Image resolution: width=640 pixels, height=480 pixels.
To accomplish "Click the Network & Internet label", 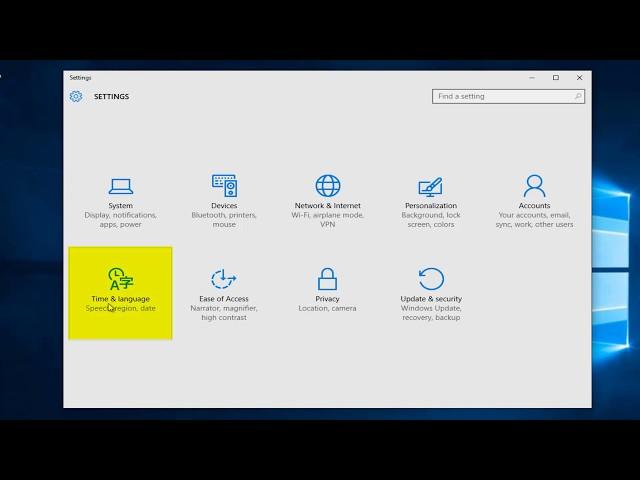I will tap(328, 206).
